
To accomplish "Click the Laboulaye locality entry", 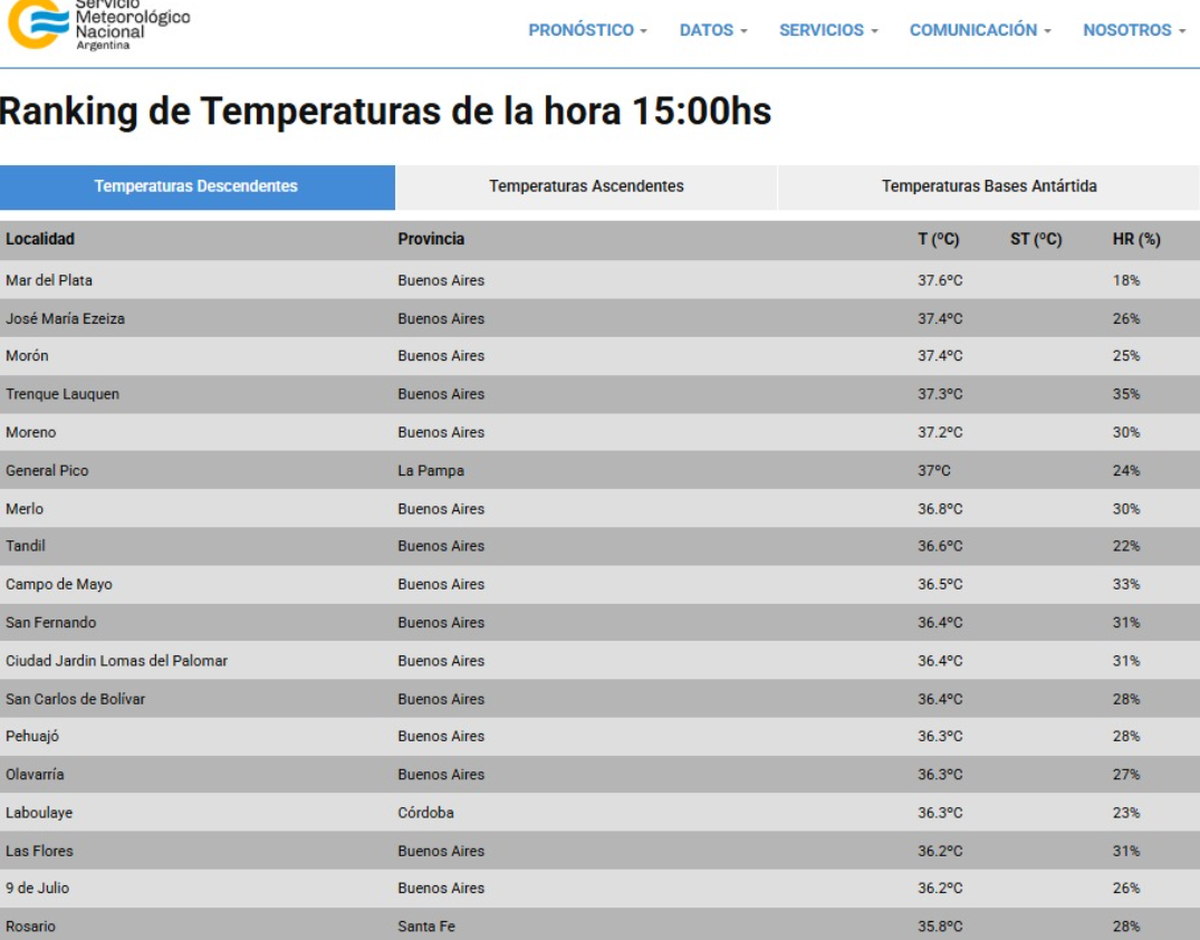I will [39, 812].
